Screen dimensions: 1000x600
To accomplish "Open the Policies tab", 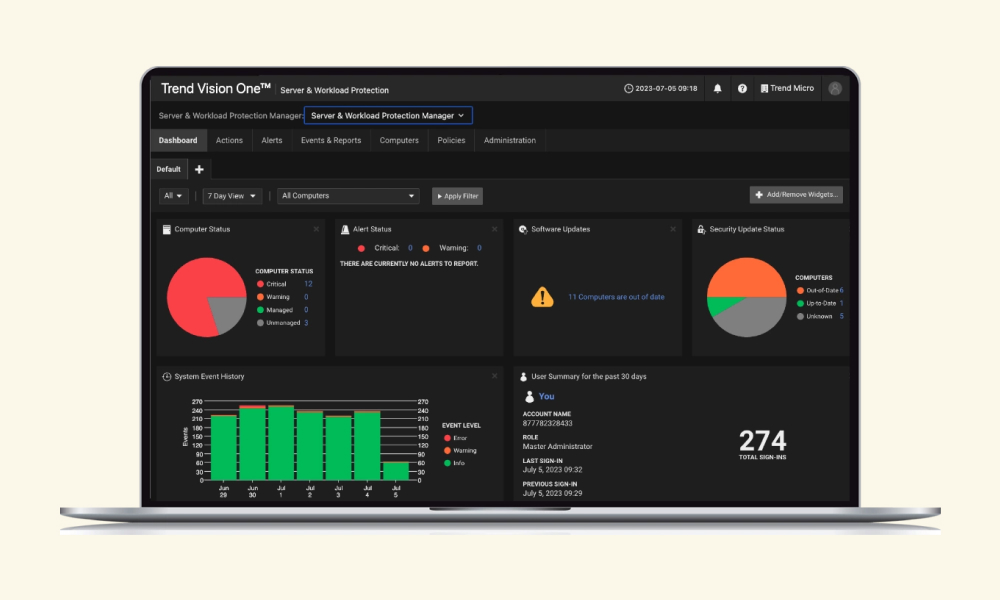I will [x=452, y=140].
